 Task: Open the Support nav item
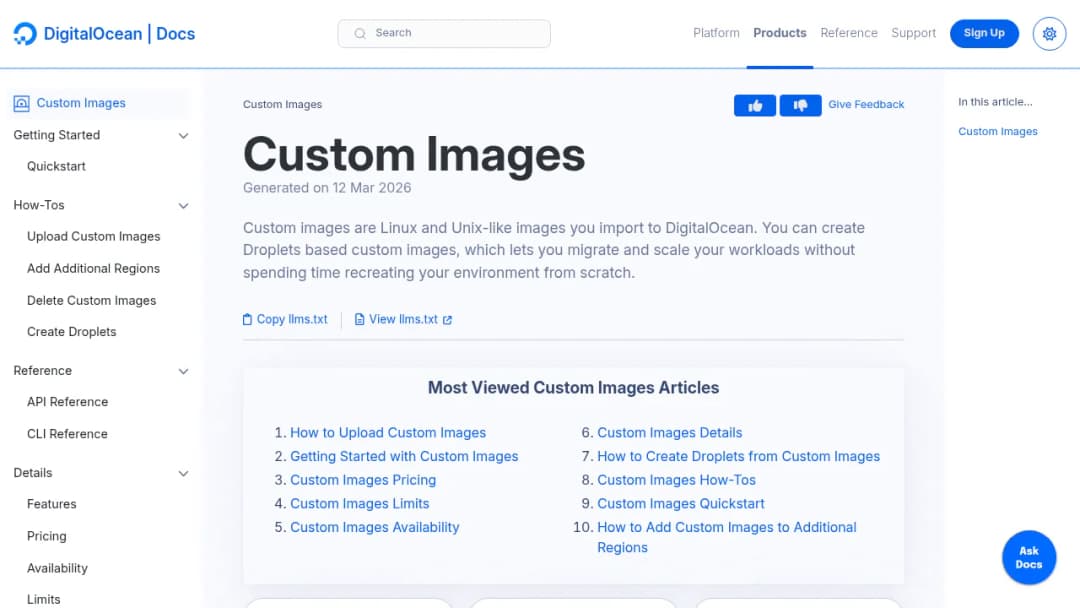click(913, 33)
